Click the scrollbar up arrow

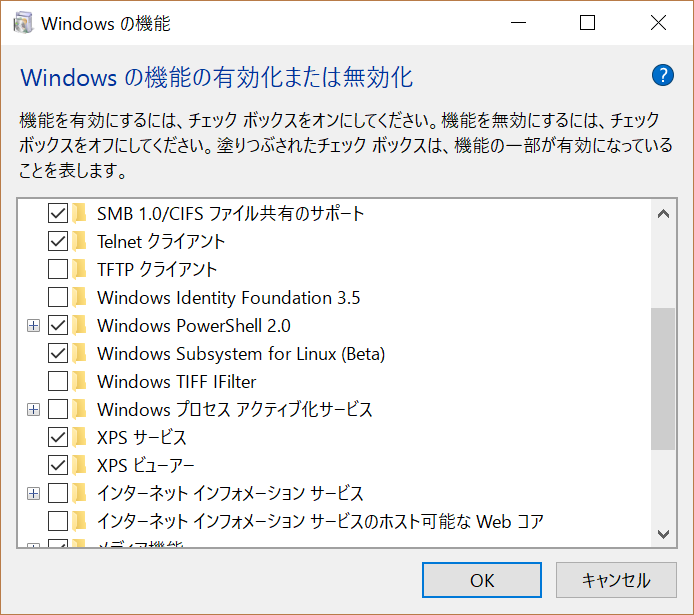click(663, 215)
